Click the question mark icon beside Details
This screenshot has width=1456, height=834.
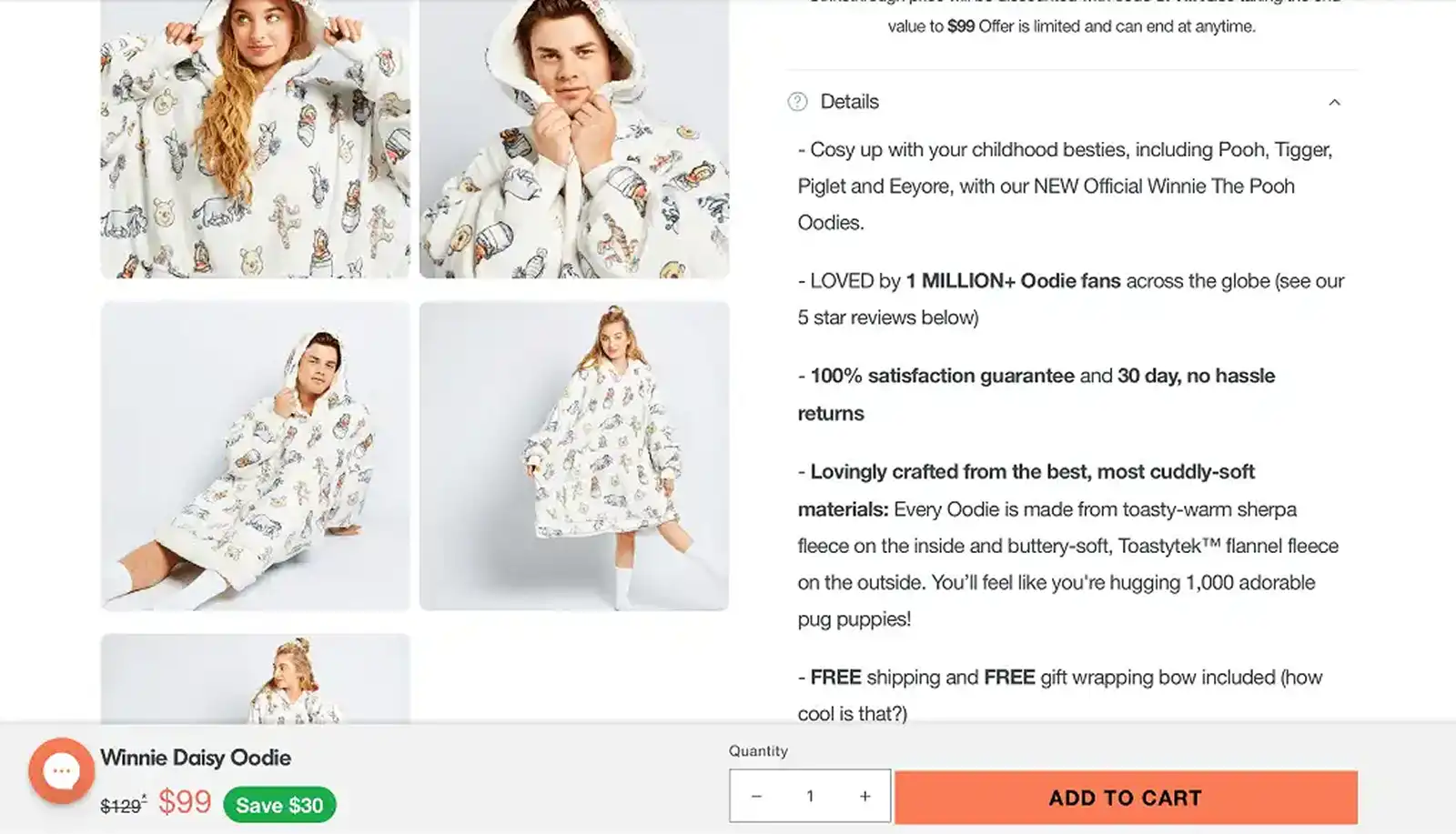[x=799, y=102]
